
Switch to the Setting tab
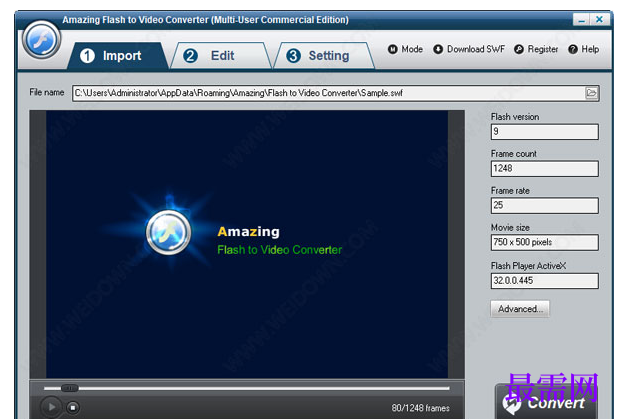click(x=323, y=56)
